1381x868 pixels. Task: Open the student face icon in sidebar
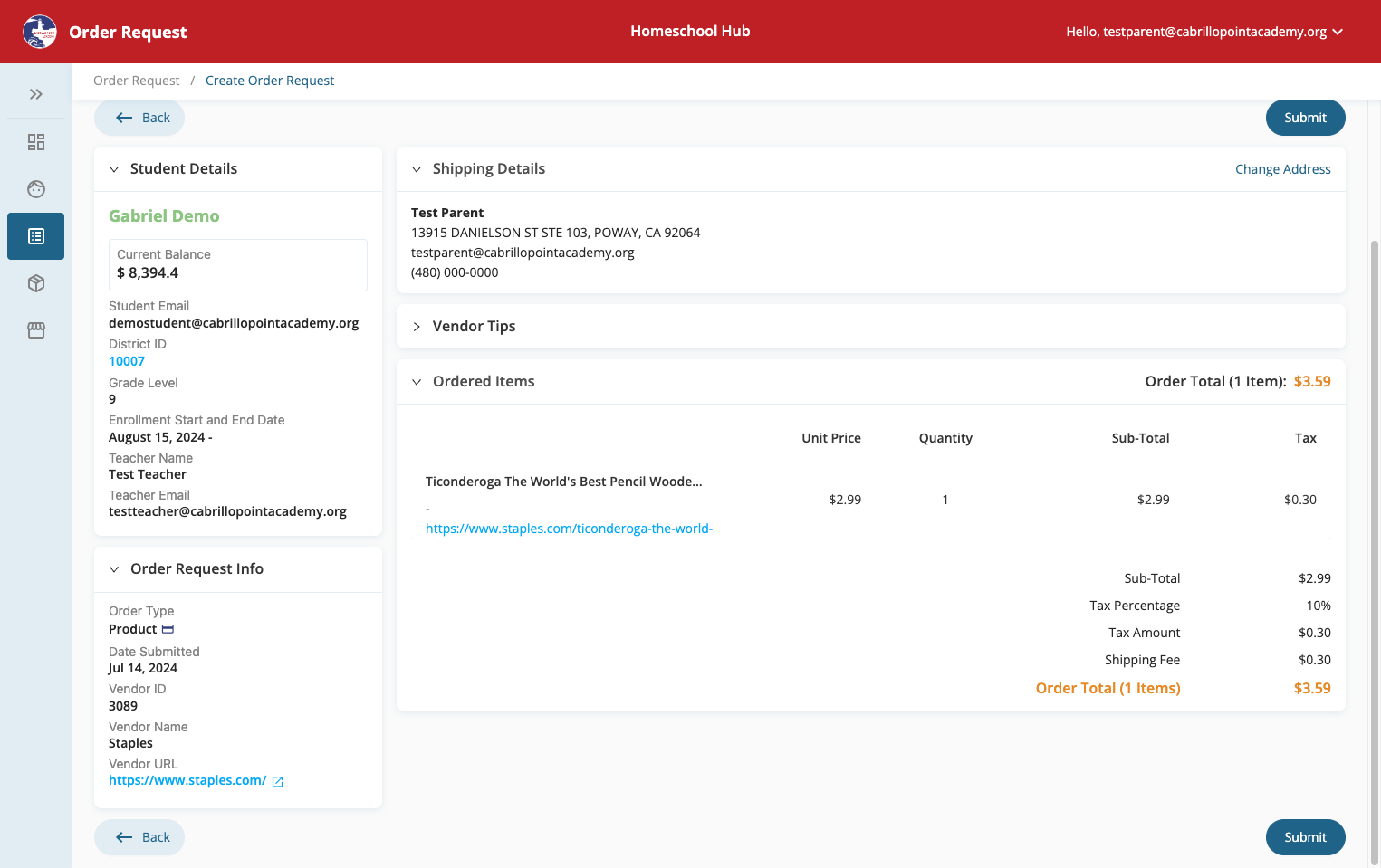(36, 189)
